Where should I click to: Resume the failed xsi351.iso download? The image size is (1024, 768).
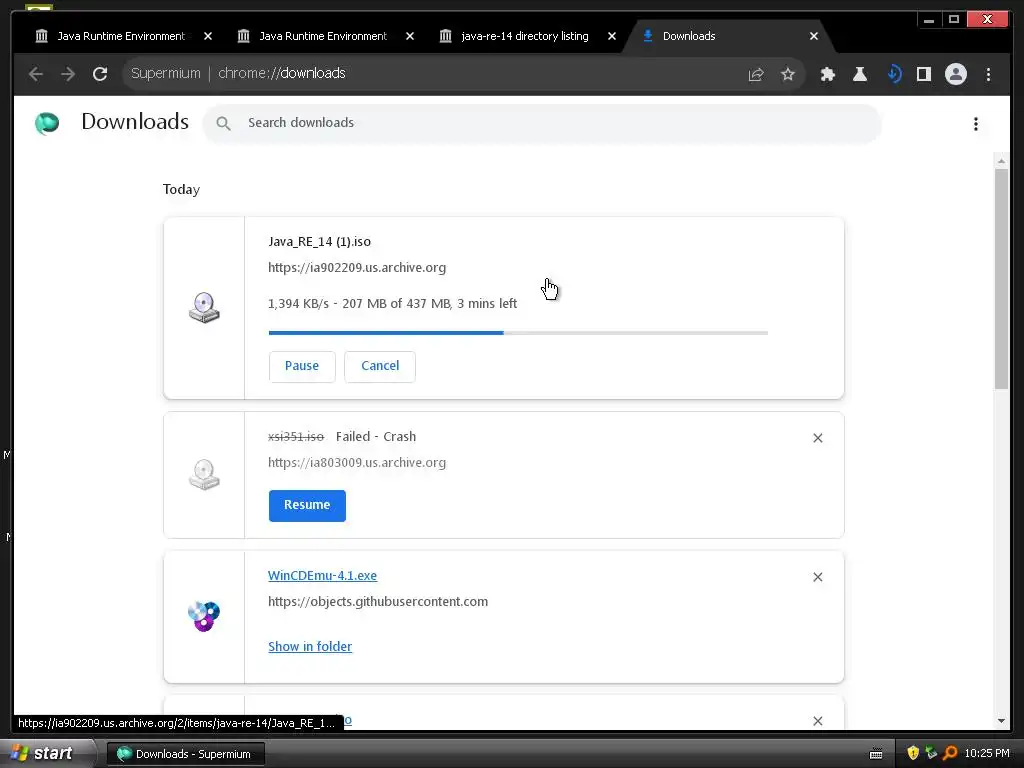pyautogui.click(x=307, y=505)
